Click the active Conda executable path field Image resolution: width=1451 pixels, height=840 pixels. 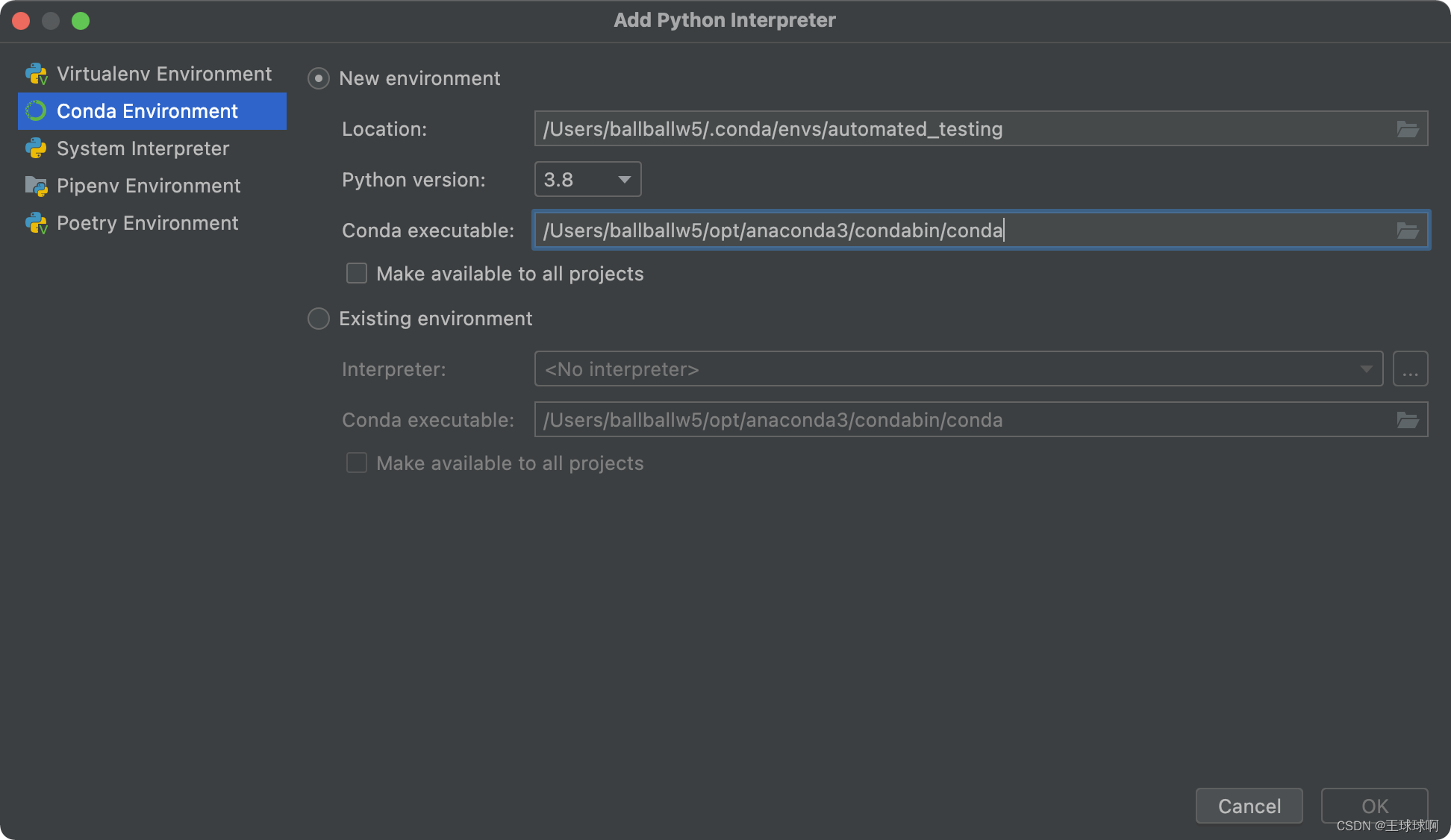point(963,231)
